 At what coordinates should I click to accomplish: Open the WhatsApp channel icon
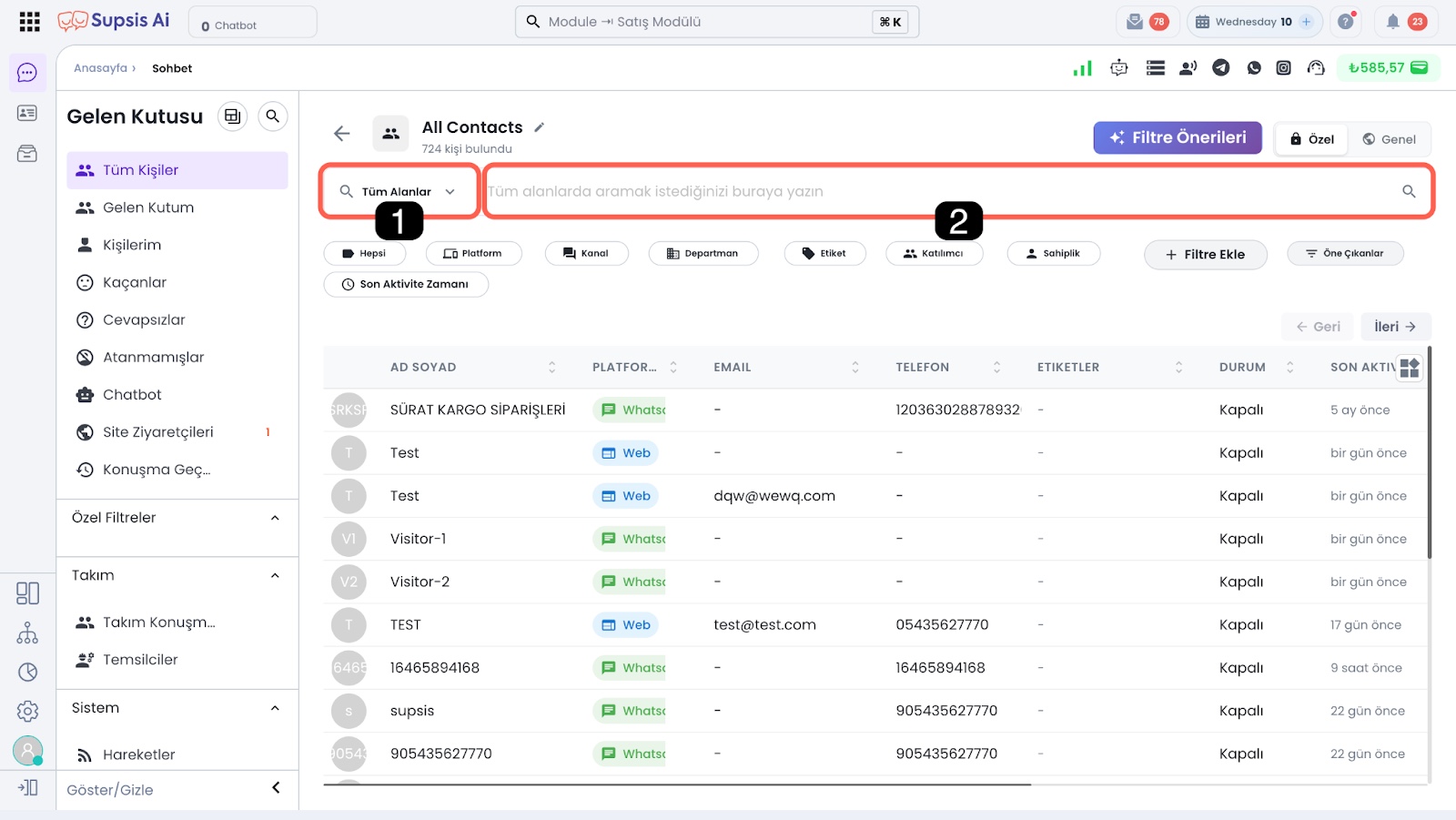tap(1254, 67)
